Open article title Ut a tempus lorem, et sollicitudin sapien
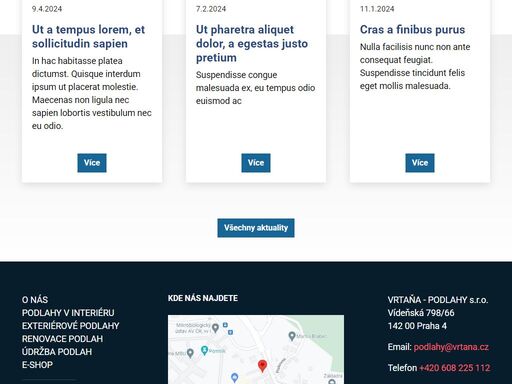 pos(88,37)
